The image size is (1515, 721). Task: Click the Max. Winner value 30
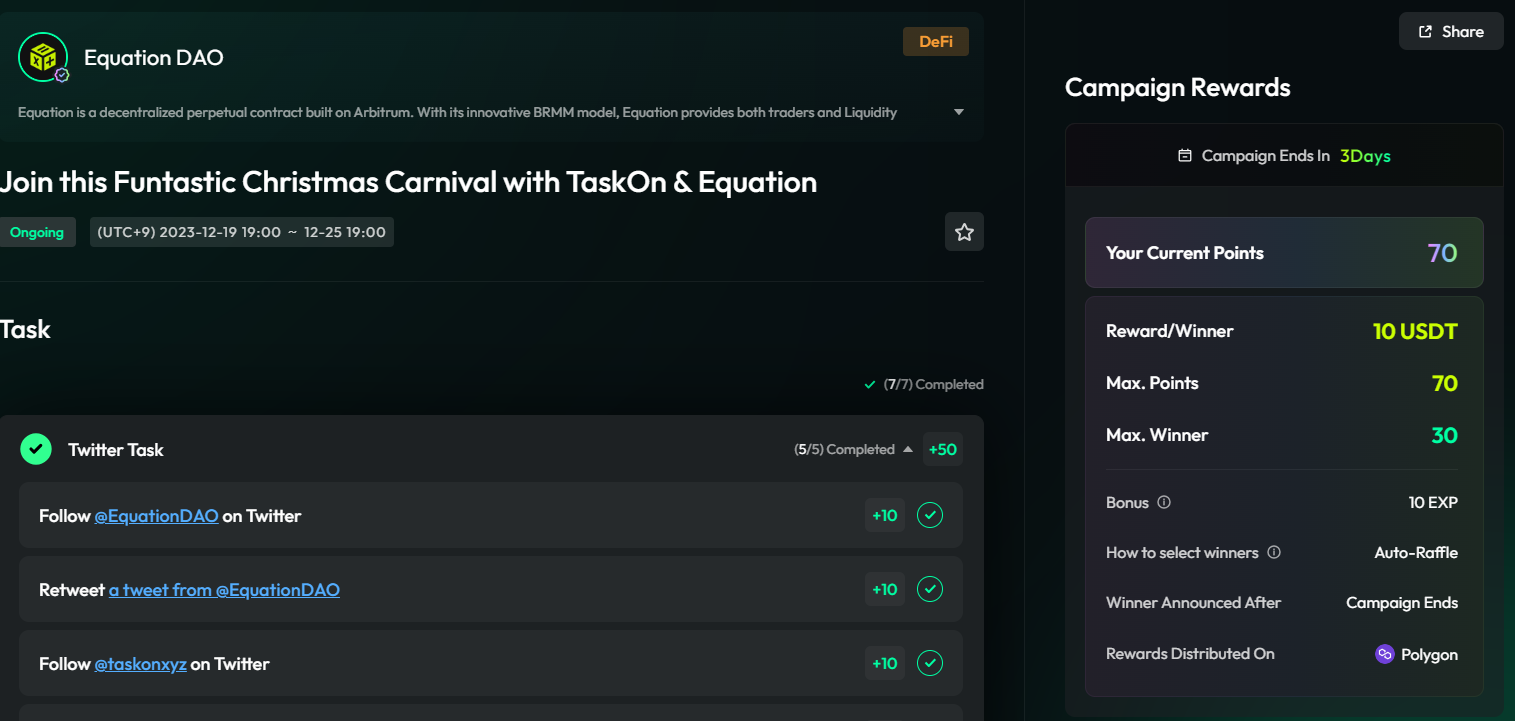click(1444, 435)
